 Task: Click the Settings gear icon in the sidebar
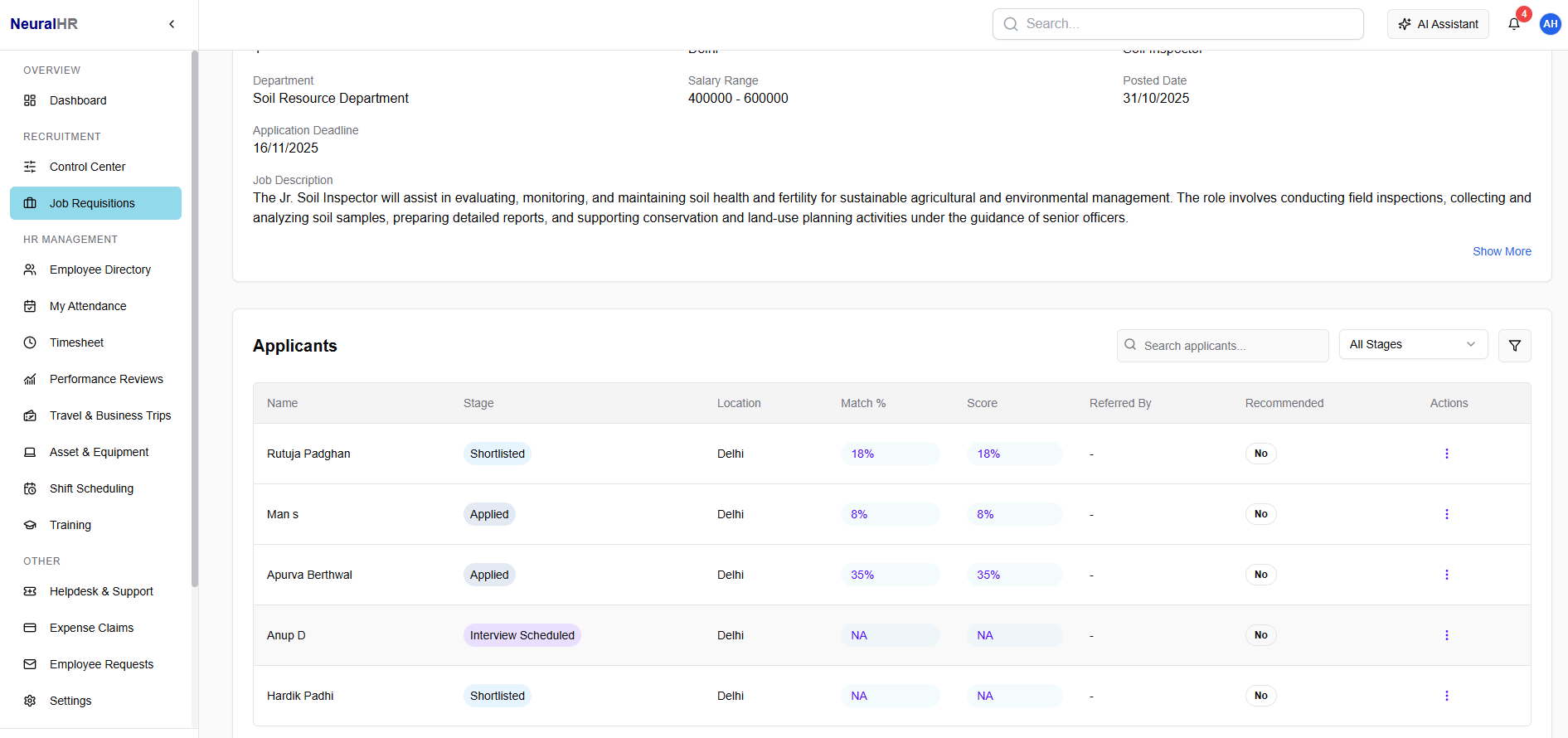tap(30, 701)
